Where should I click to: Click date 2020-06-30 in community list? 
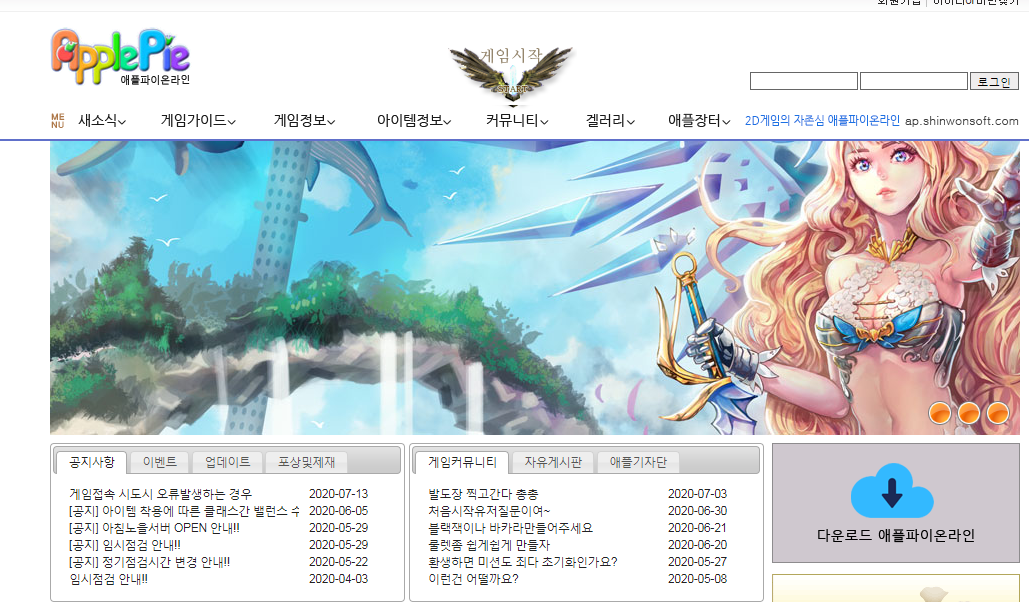pos(698,511)
